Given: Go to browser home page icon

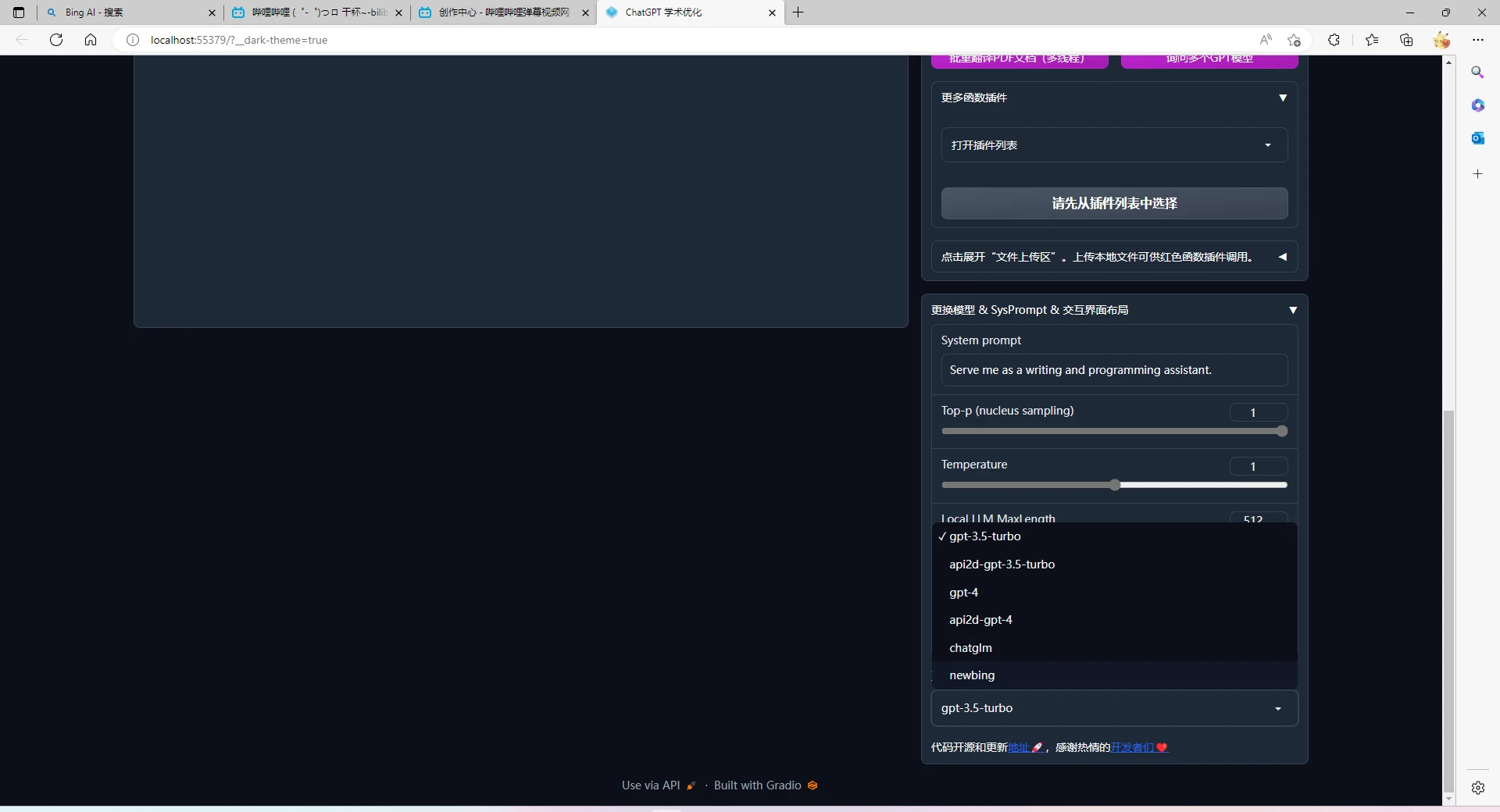Looking at the screenshot, I should point(91,40).
